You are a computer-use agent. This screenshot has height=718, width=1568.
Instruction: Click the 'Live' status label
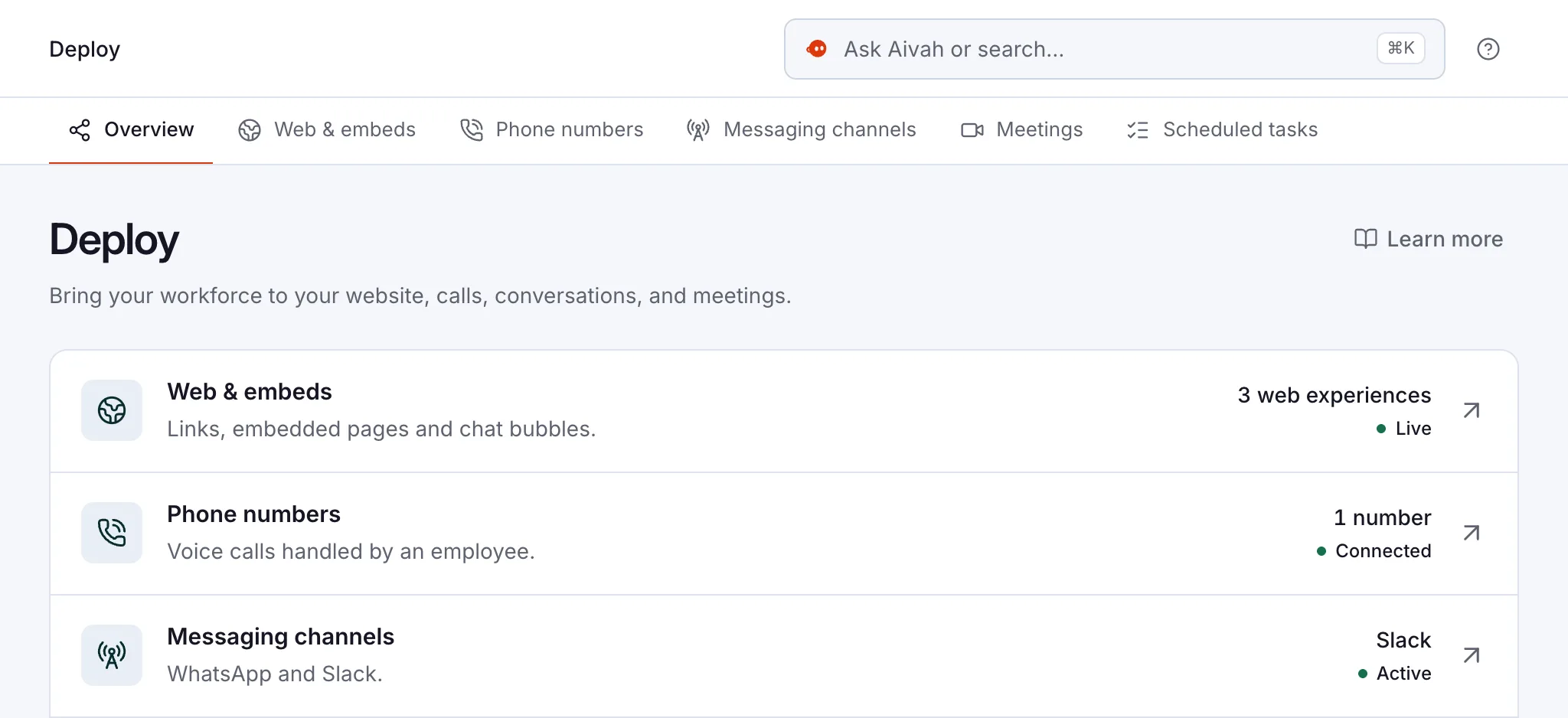[1413, 429]
